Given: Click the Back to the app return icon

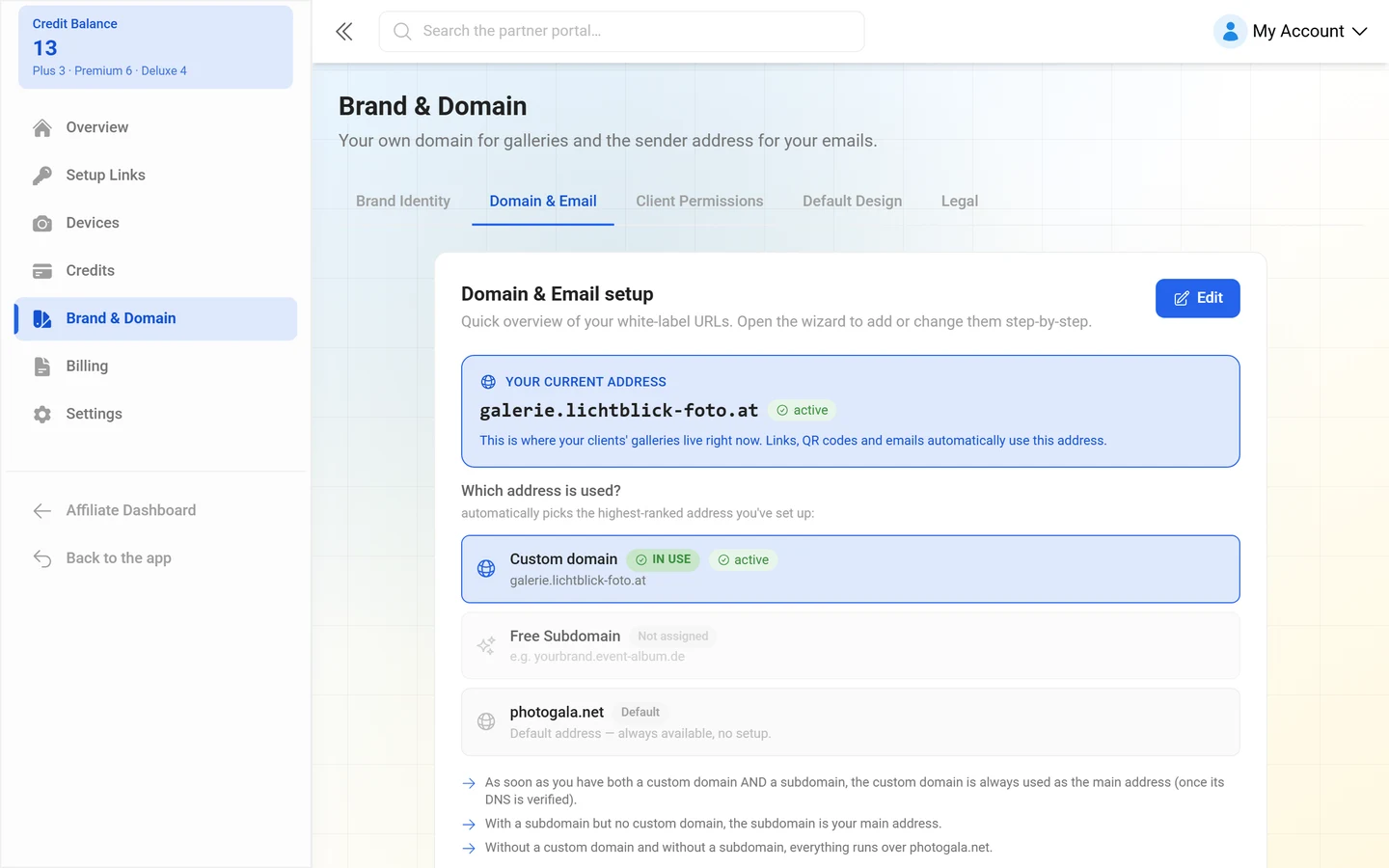Looking at the screenshot, I should click(42, 558).
